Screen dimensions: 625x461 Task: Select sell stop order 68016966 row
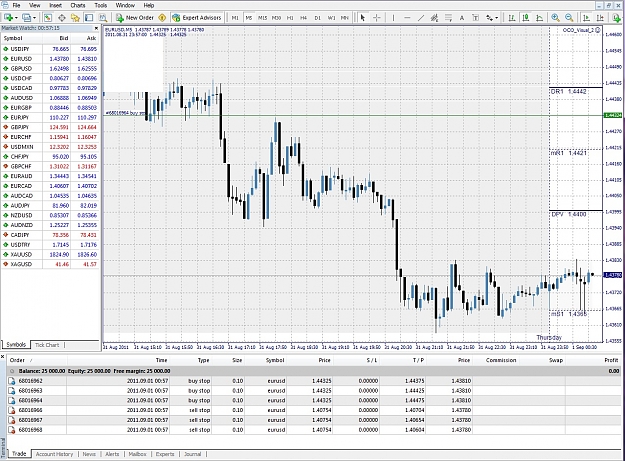[314, 410]
